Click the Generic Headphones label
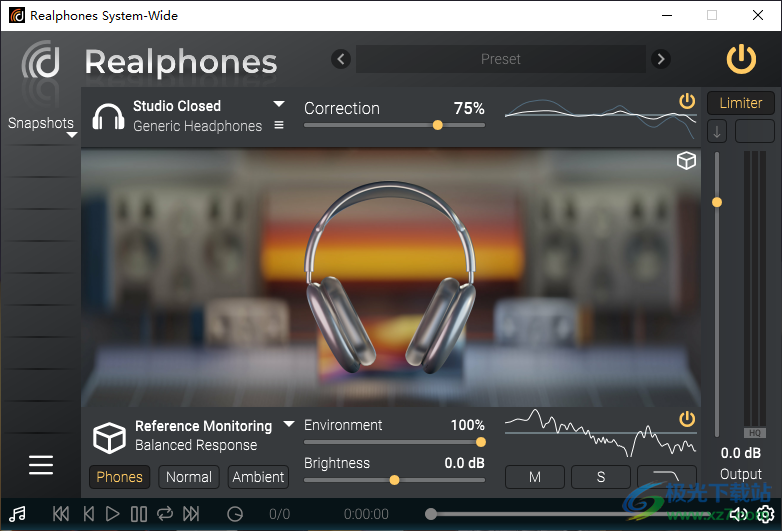 [x=197, y=126]
